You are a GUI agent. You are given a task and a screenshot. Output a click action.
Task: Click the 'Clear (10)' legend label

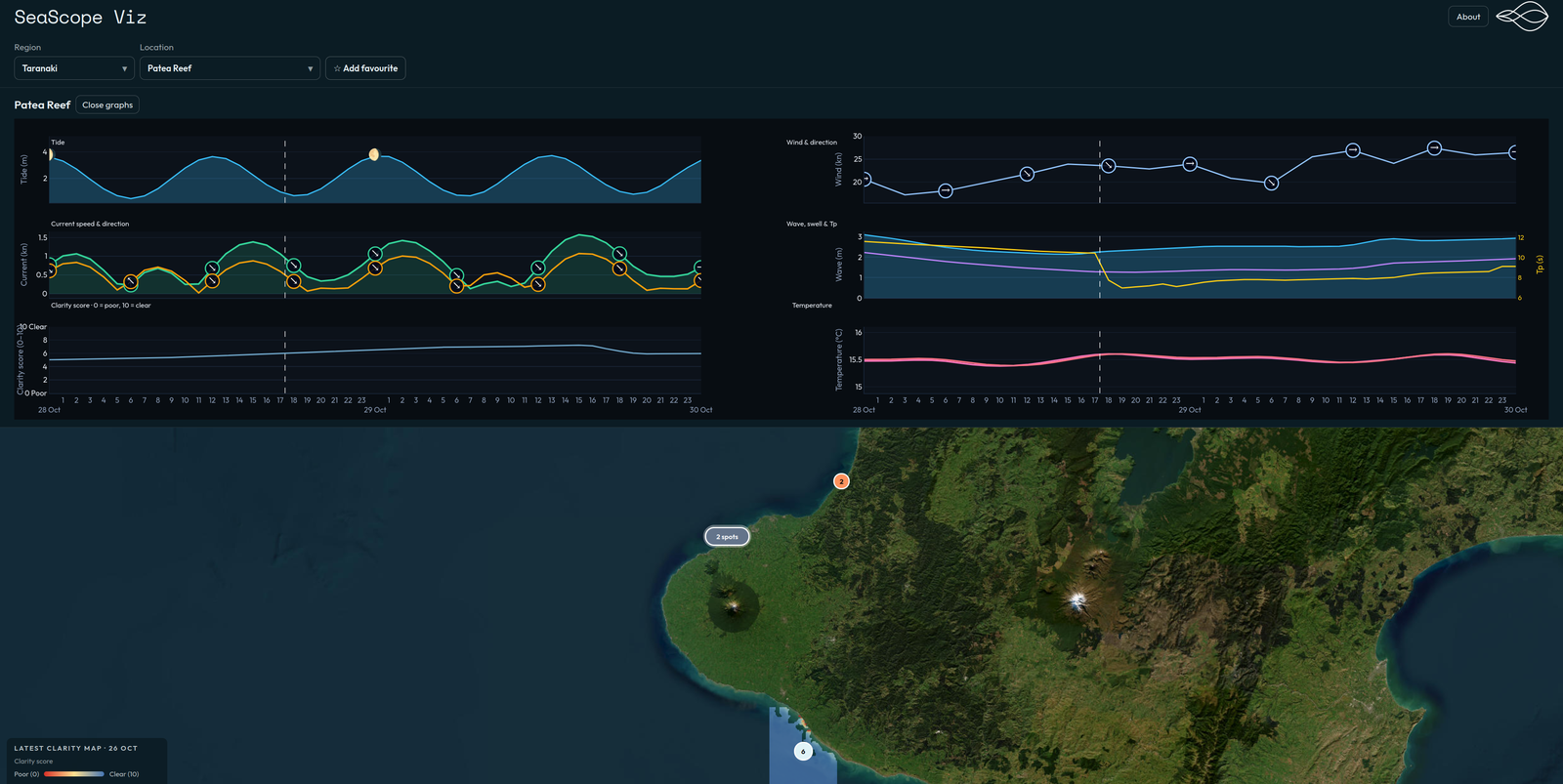[124, 774]
